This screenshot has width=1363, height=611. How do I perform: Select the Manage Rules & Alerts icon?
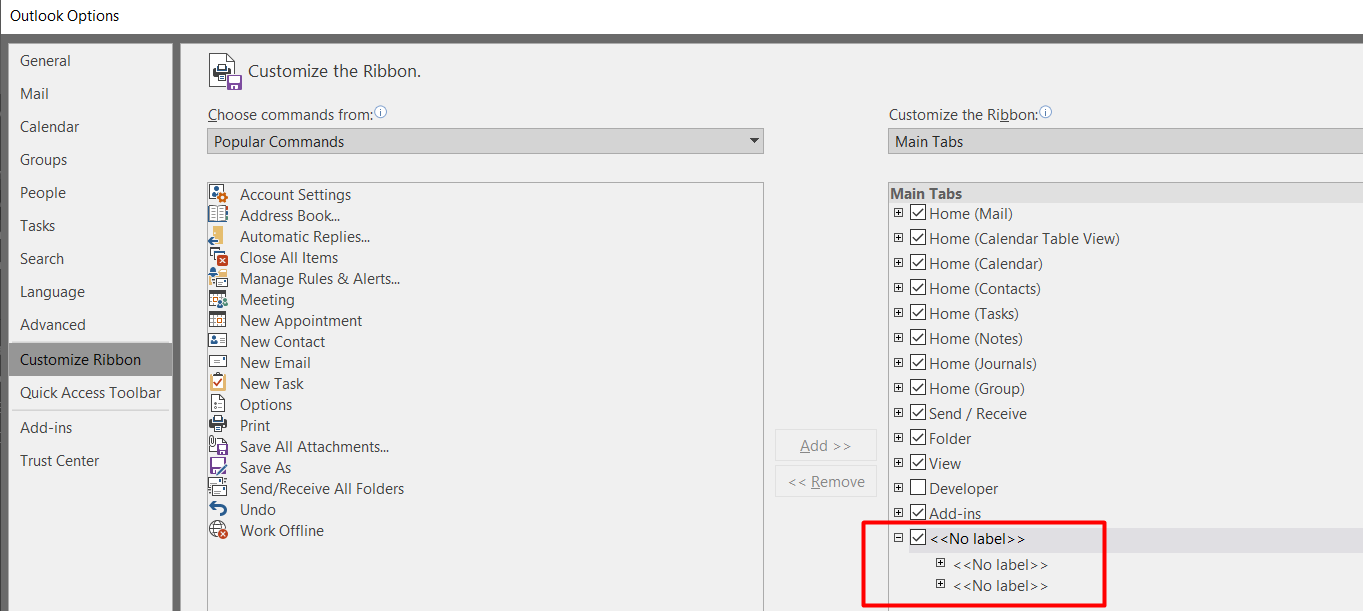coord(218,278)
